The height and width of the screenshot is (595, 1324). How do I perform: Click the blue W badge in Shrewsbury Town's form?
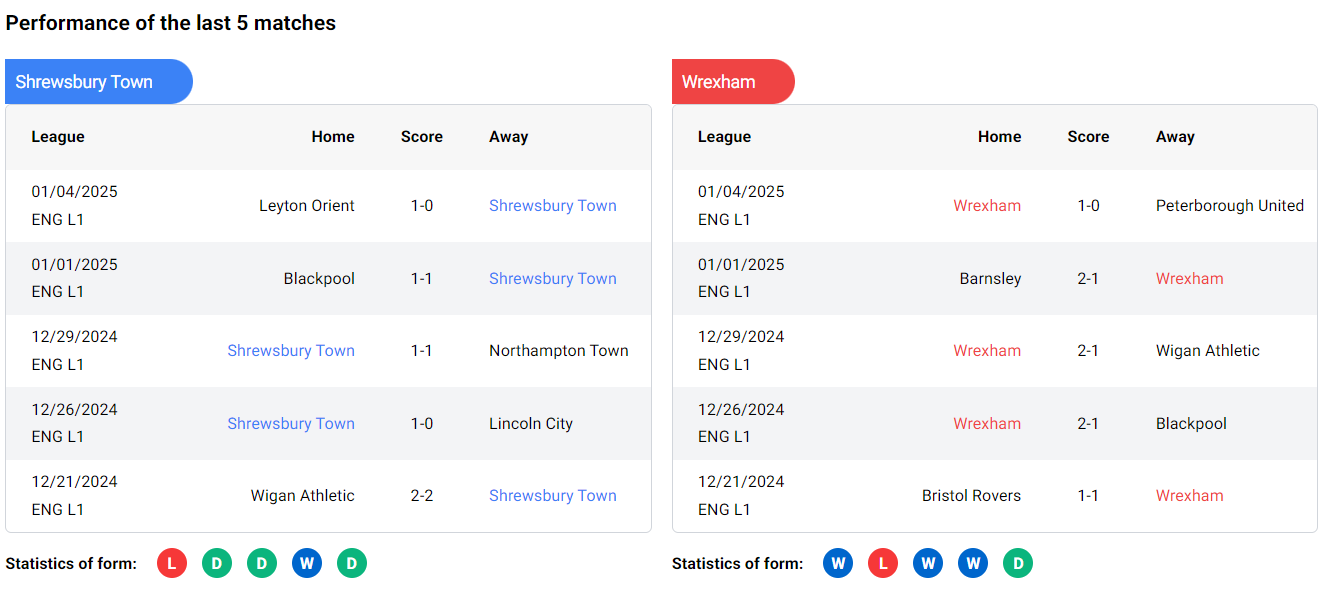pos(307,563)
